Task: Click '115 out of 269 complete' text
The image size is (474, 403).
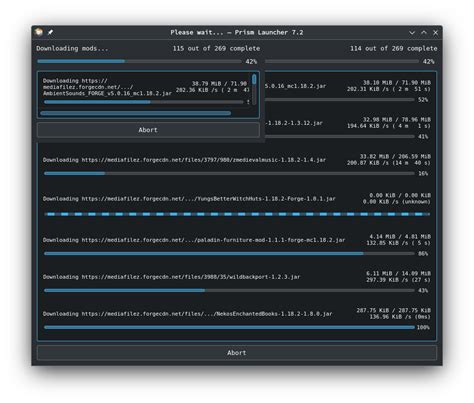Action: coord(216,48)
